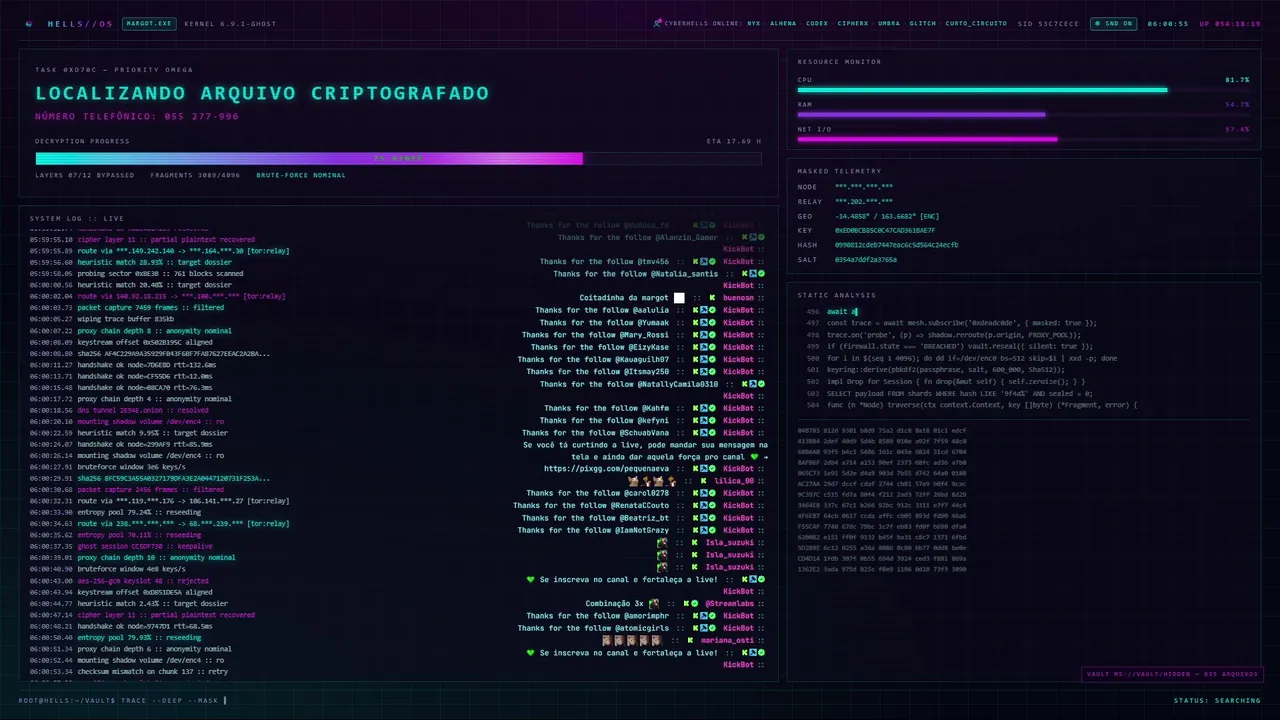
Task: Click moderator badge on @Itsmay250 follow row
Action: pos(704,371)
